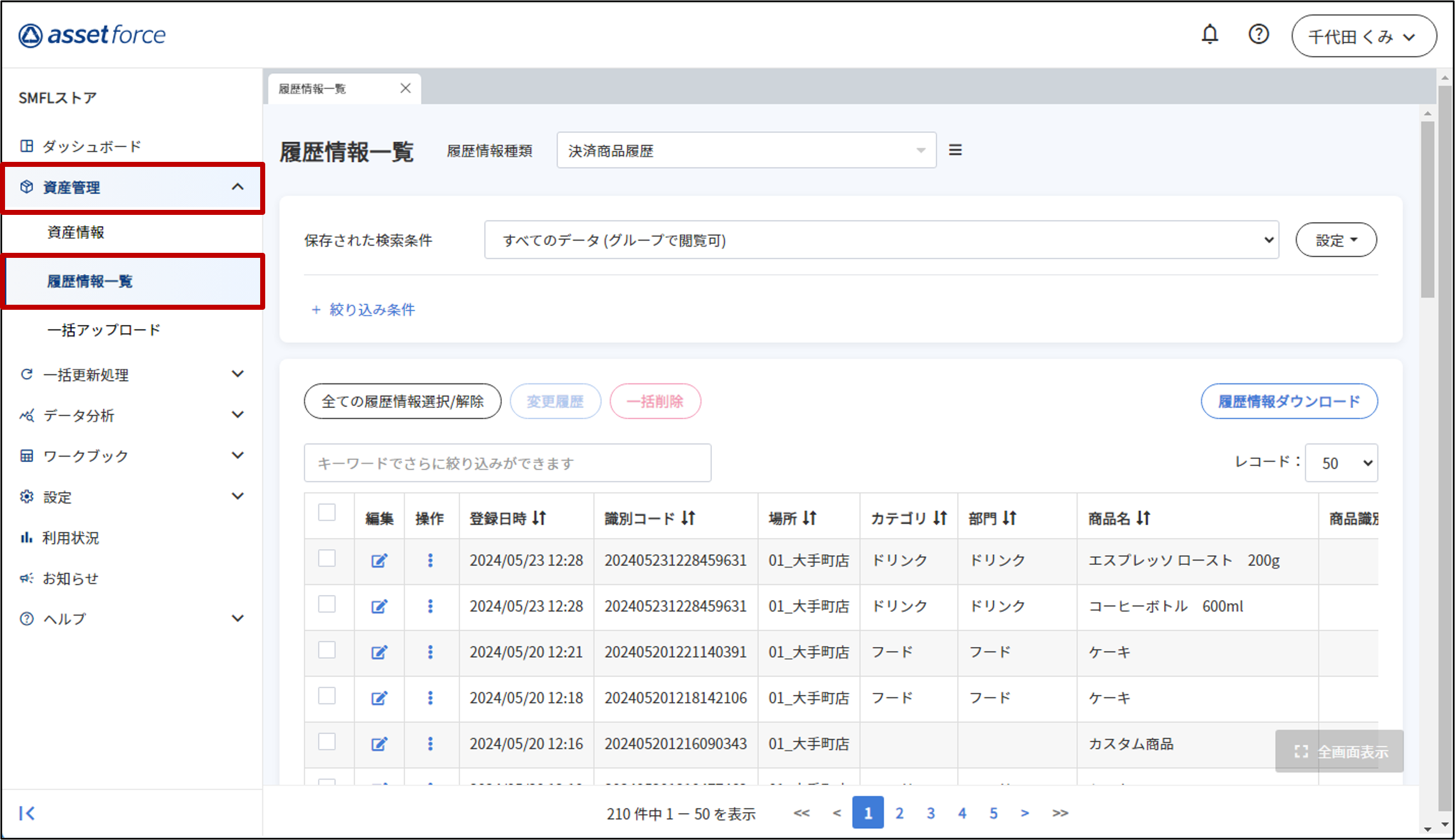Screen dimensions: 1455x840
Task: Click edit icon for エスプレッソ ロースト row
Action: pos(379,560)
